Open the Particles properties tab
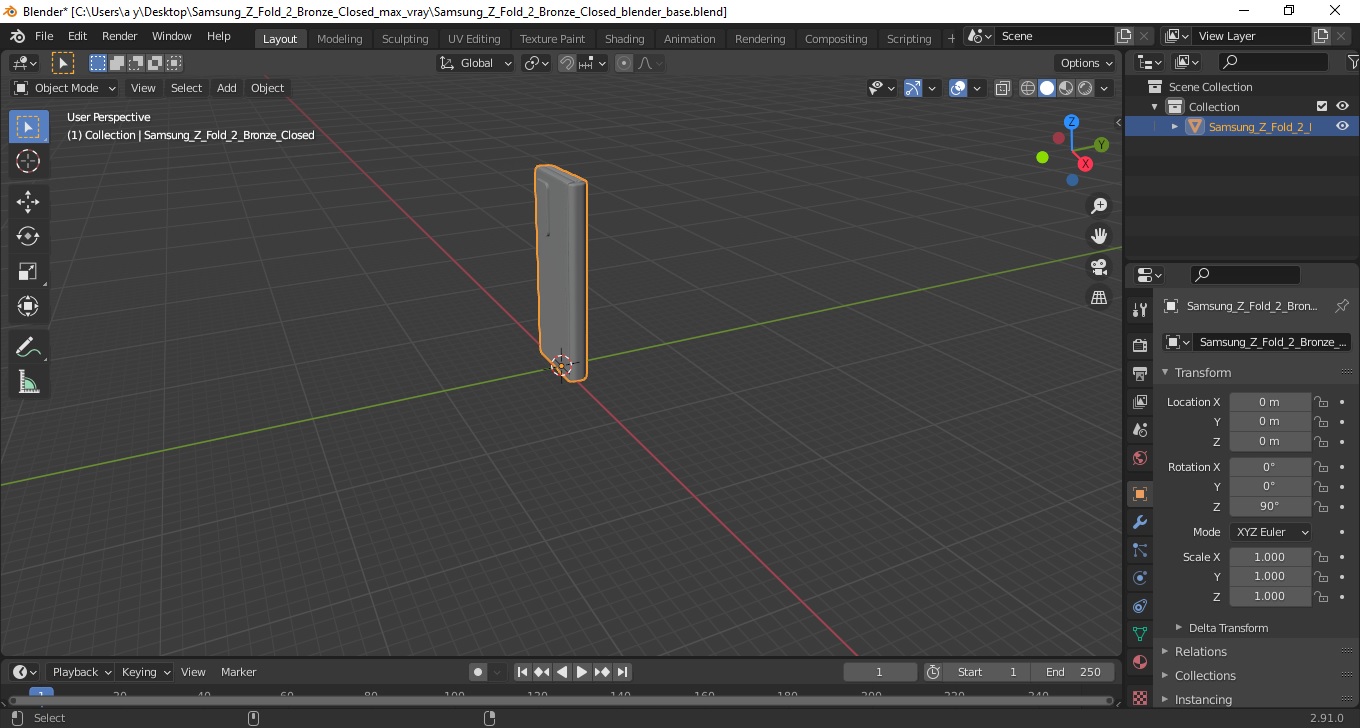This screenshot has width=1360, height=728. pyautogui.click(x=1139, y=550)
